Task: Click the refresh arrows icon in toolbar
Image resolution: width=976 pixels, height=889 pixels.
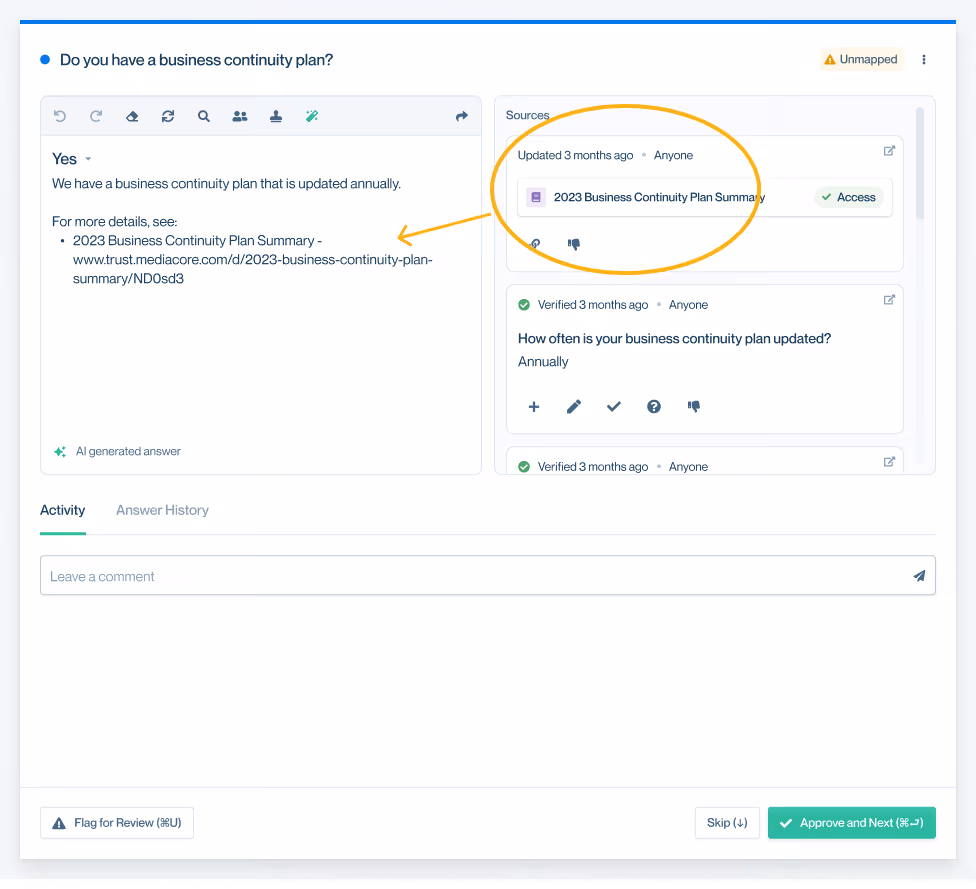Action: point(168,116)
